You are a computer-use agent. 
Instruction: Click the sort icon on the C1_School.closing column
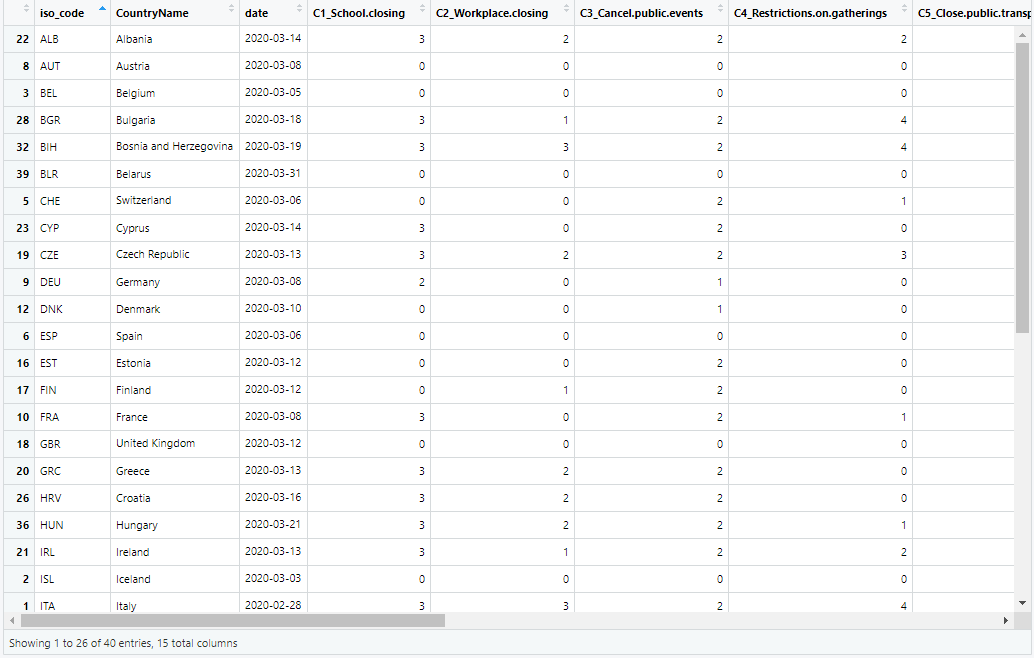tap(422, 12)
